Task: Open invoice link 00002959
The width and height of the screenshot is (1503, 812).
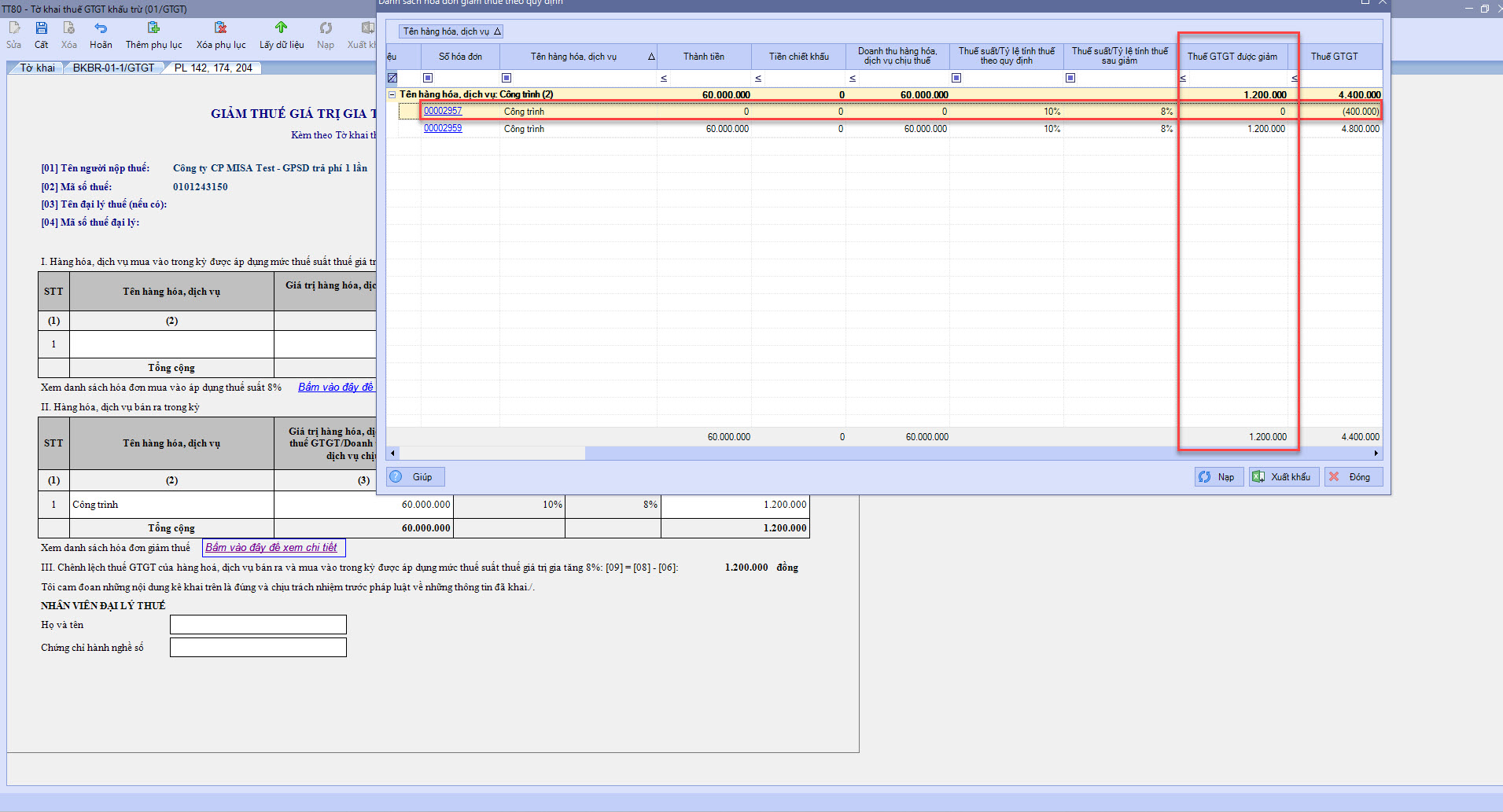Action: pos(443,128)
